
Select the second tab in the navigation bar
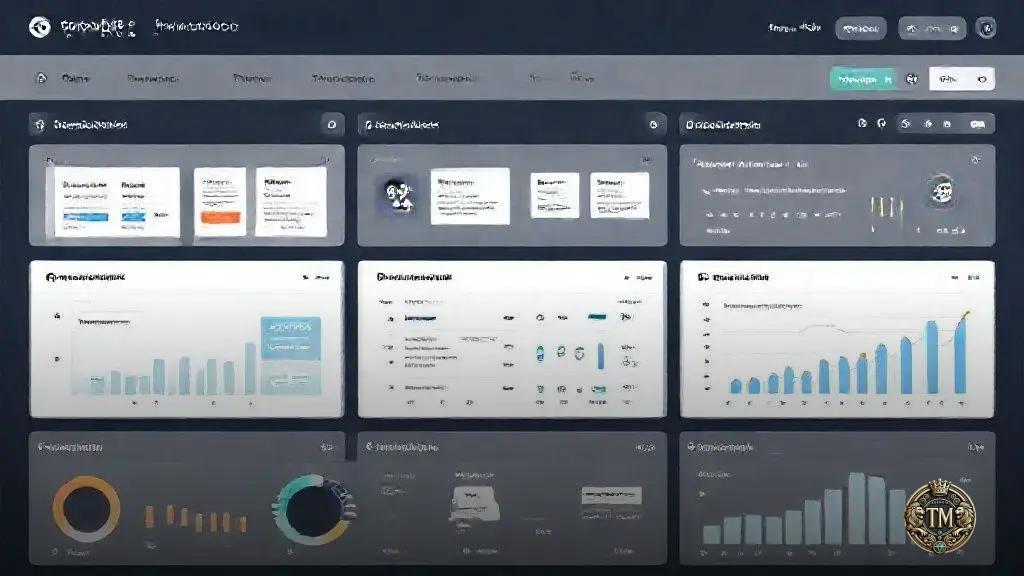click(x=152, y=78)
